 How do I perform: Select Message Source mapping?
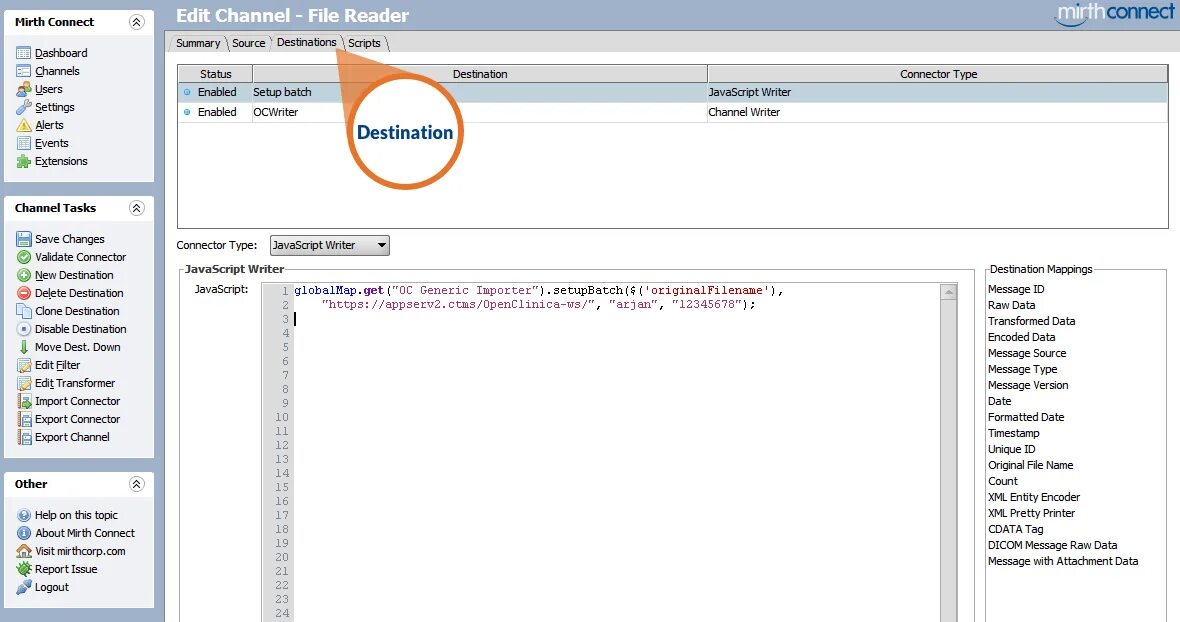click(1027, 353)
